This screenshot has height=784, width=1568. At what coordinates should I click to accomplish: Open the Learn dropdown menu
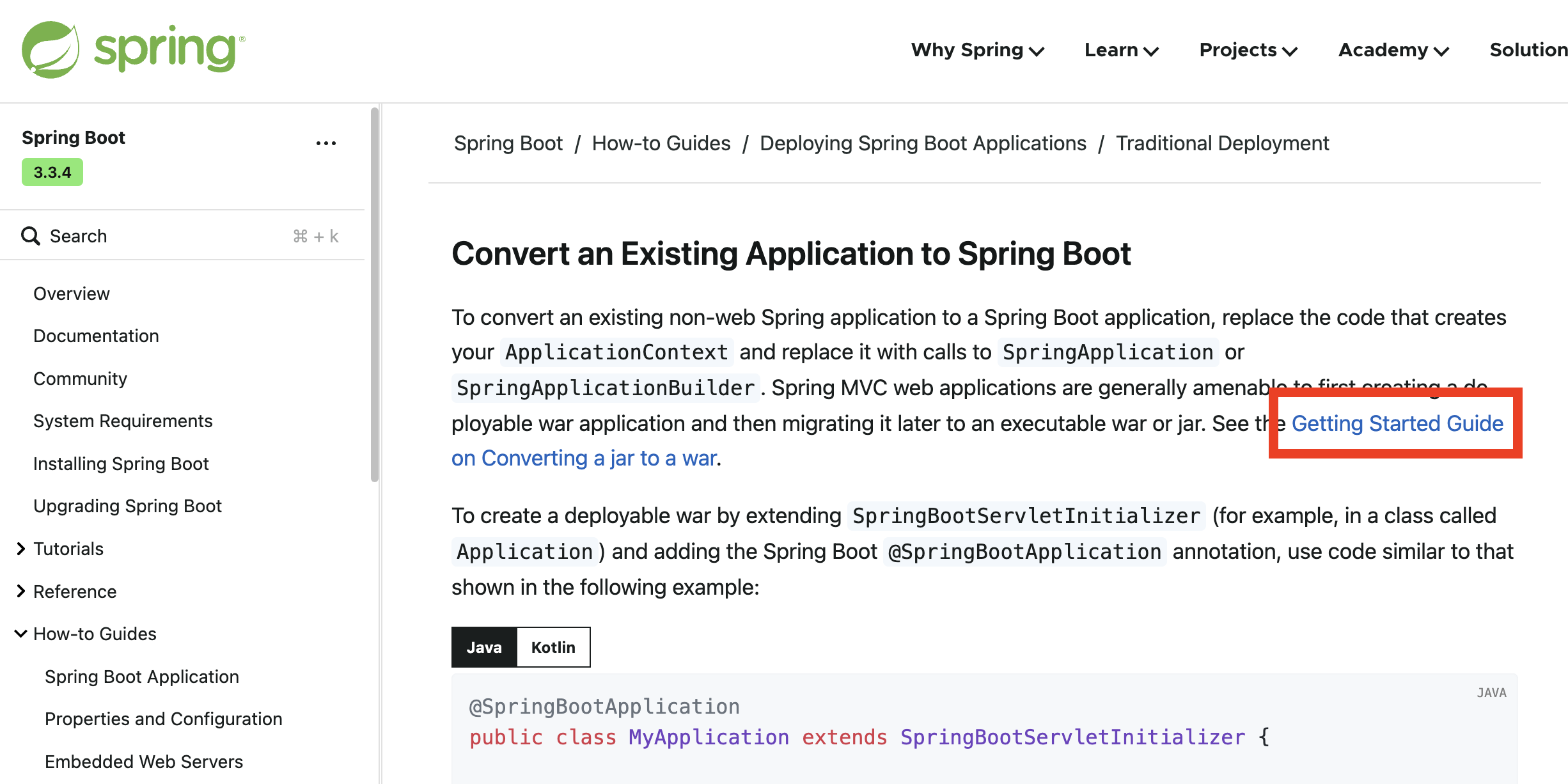click(x=1121, y=50)
